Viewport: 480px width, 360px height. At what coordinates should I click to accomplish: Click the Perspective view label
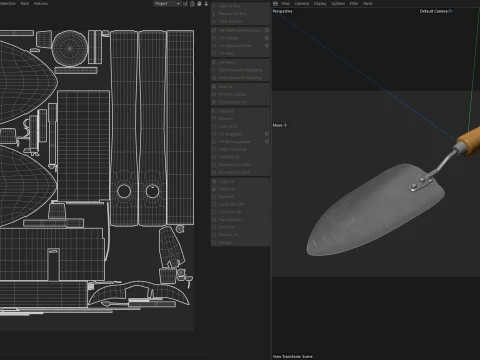[282, 11]
